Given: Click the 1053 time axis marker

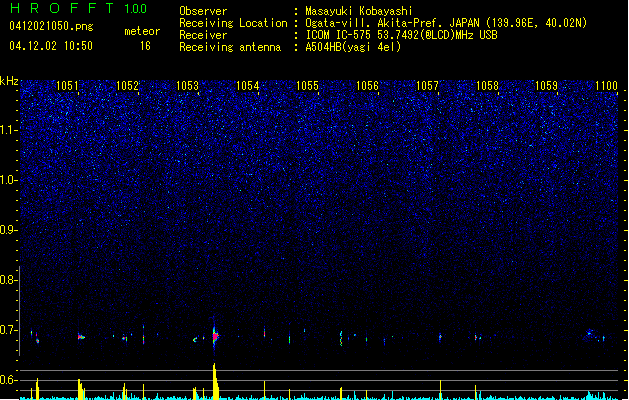Looking at the screenshot, I should point(187,85).
